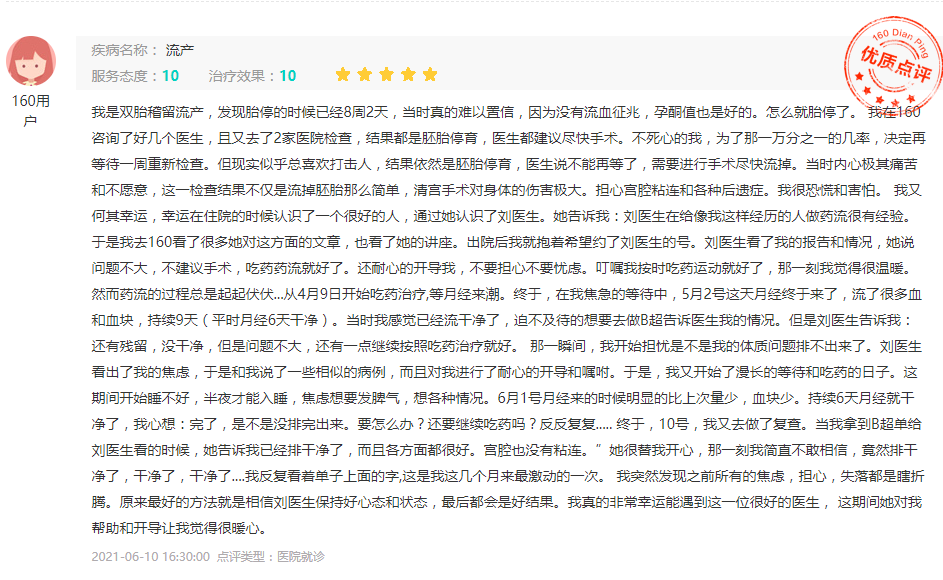Click review line starting 刘医生看的时候

coord(505,450)
